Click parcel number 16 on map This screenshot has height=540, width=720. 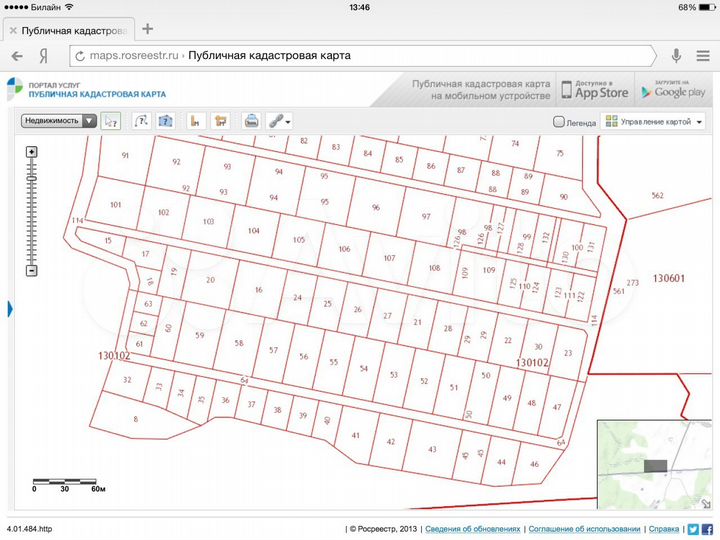259,290
